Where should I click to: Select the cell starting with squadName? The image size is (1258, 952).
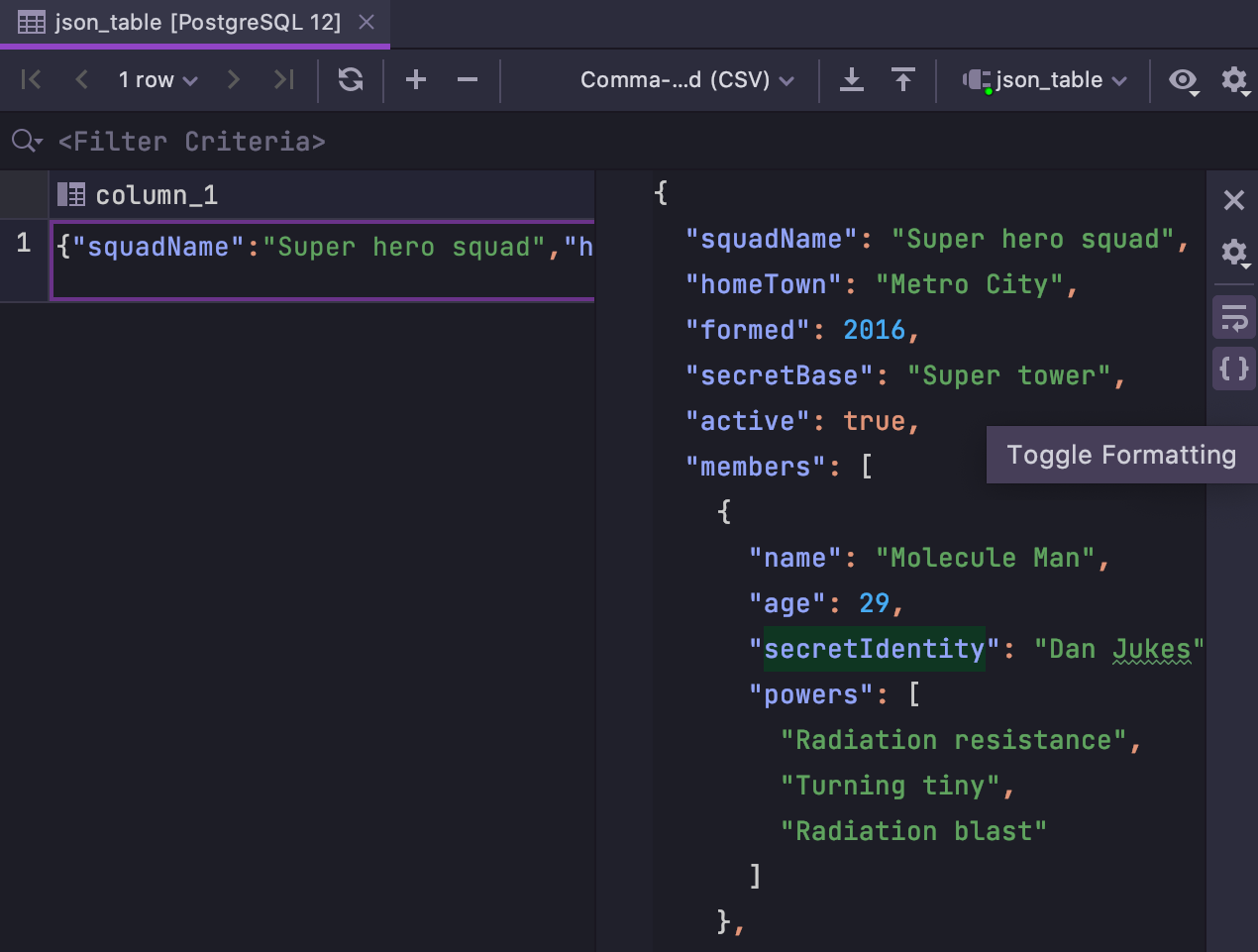[323, 261]
